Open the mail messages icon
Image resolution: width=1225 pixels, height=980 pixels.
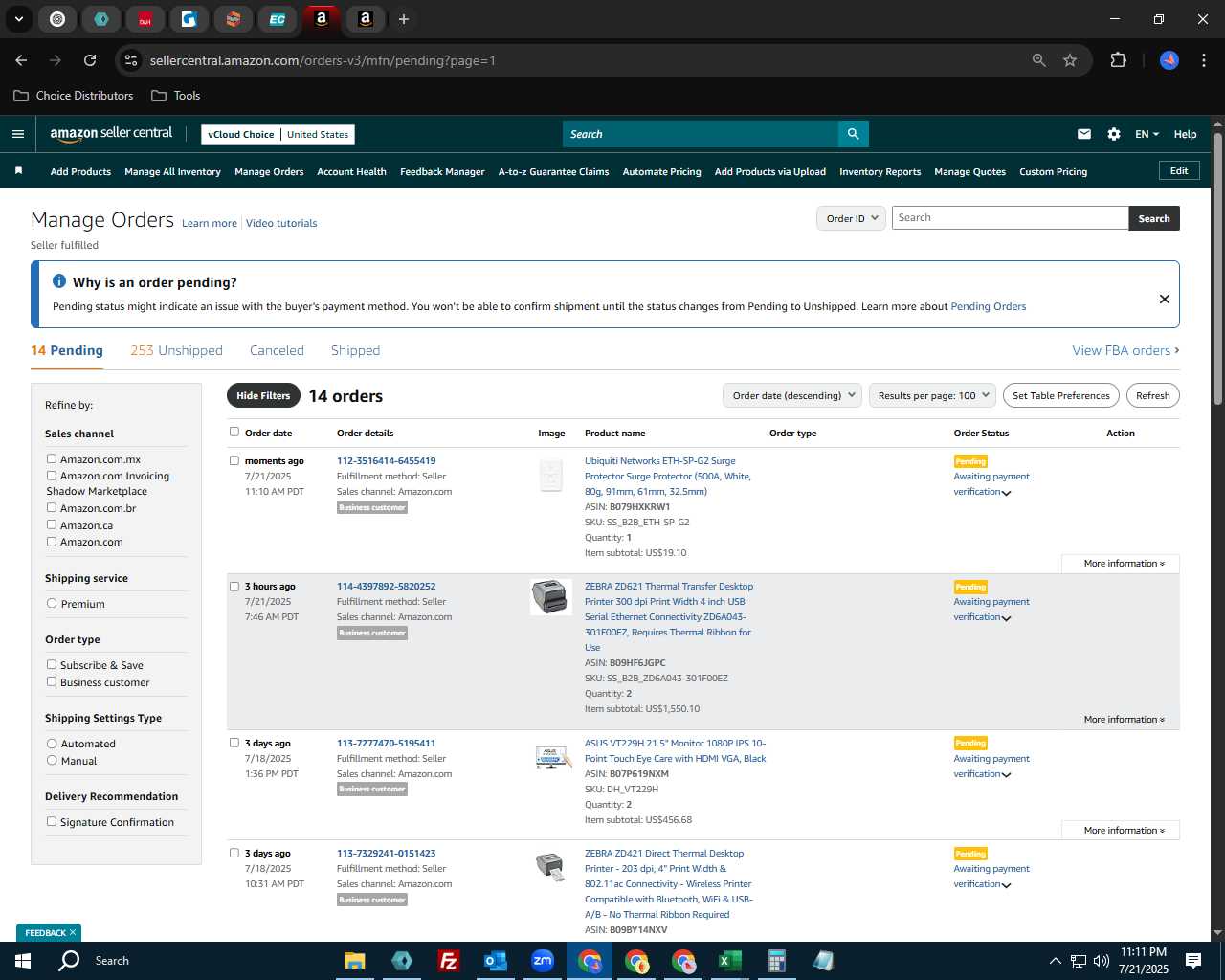pyautogui.click(x=1084, y=134)
